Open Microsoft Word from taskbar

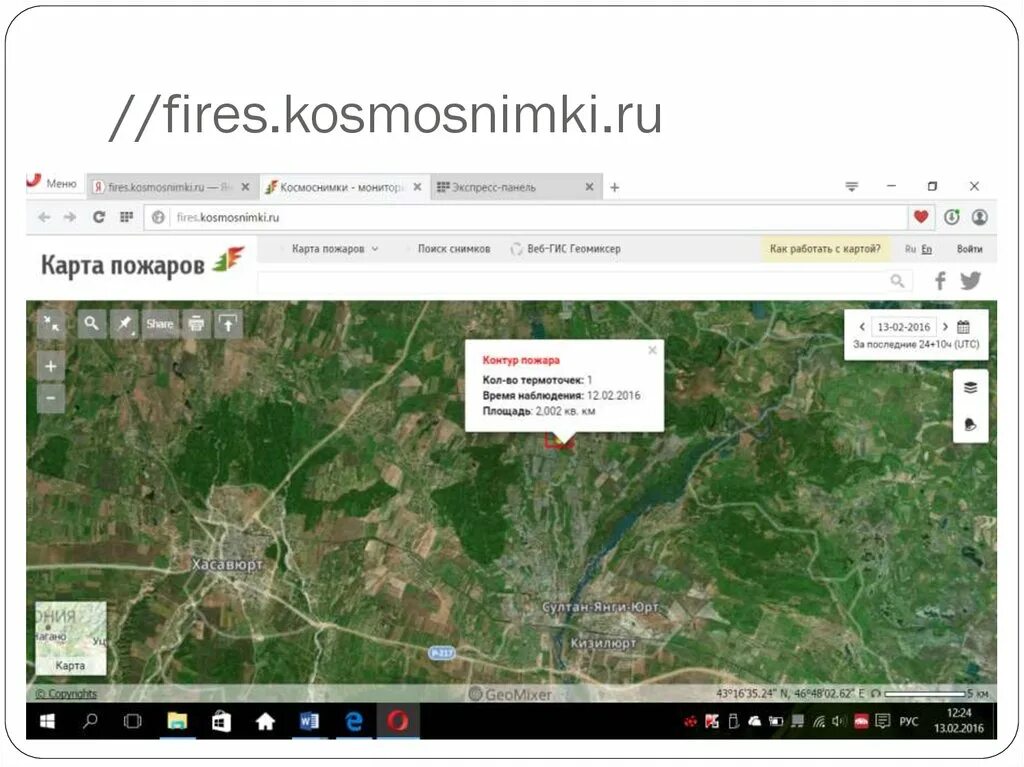tap(309, 721)
